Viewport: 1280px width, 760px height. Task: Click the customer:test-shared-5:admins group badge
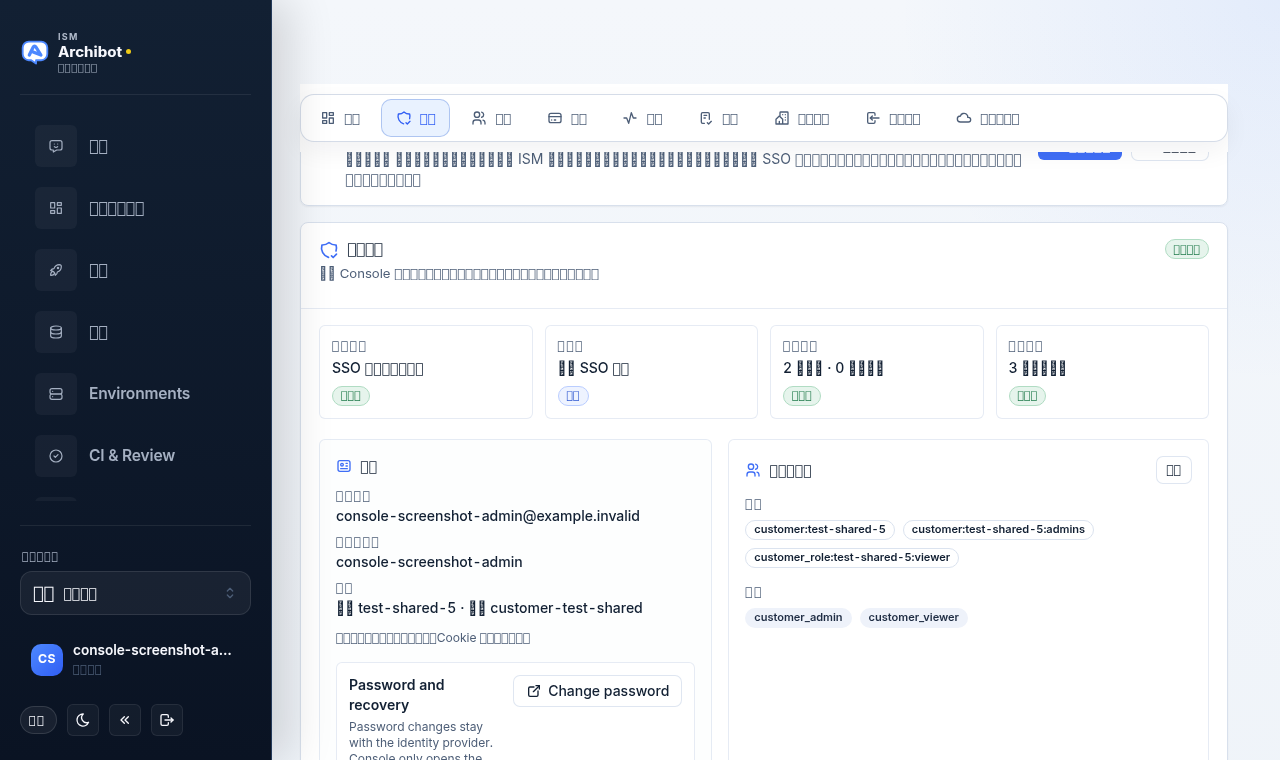(x=998, y=529)
